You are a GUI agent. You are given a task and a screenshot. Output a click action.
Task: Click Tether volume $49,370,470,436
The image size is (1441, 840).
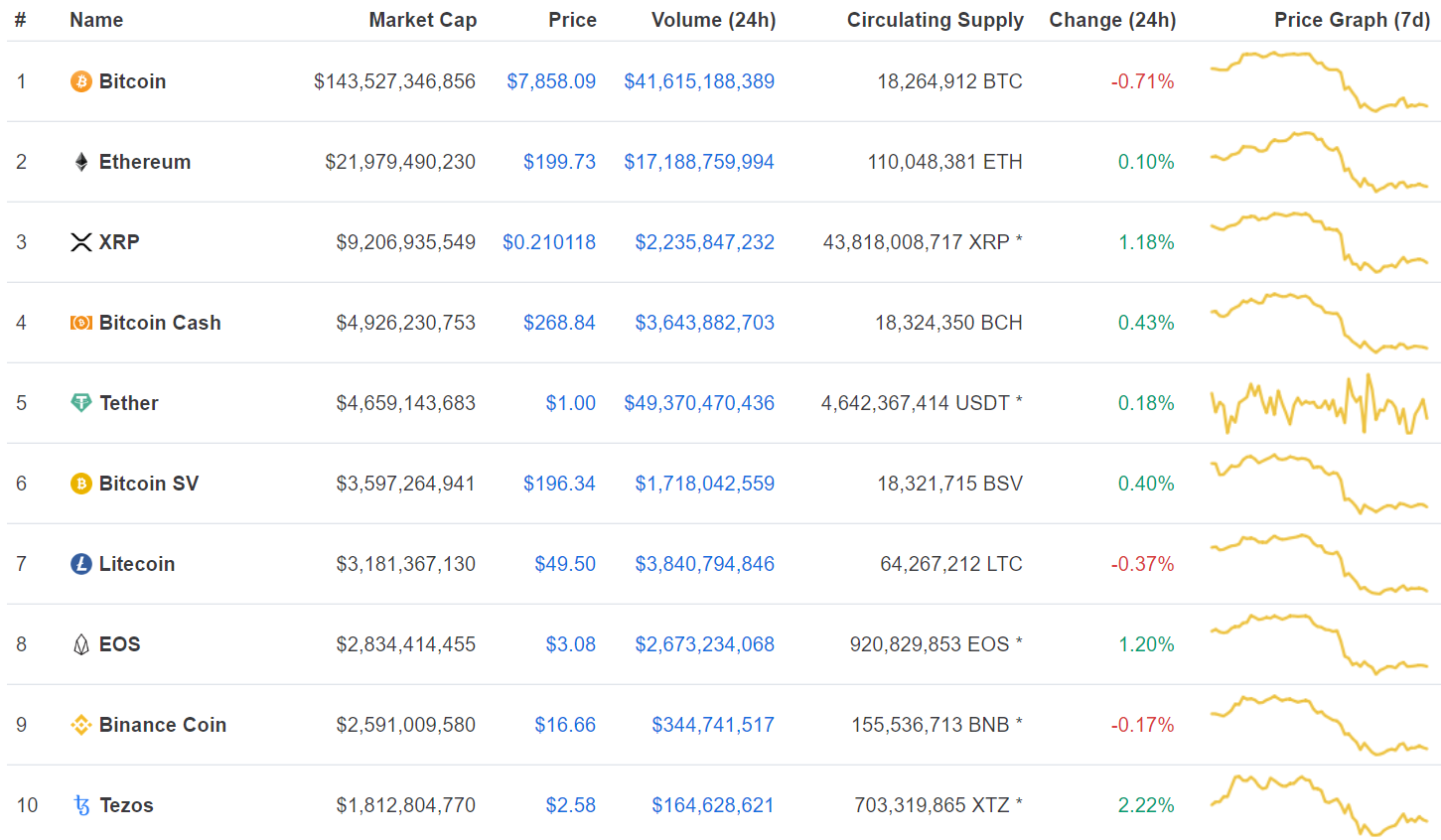[699, 403]
